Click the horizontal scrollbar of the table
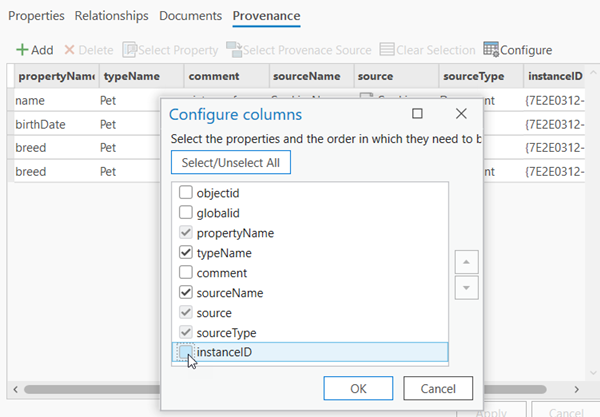 click(x=90, y=388)
